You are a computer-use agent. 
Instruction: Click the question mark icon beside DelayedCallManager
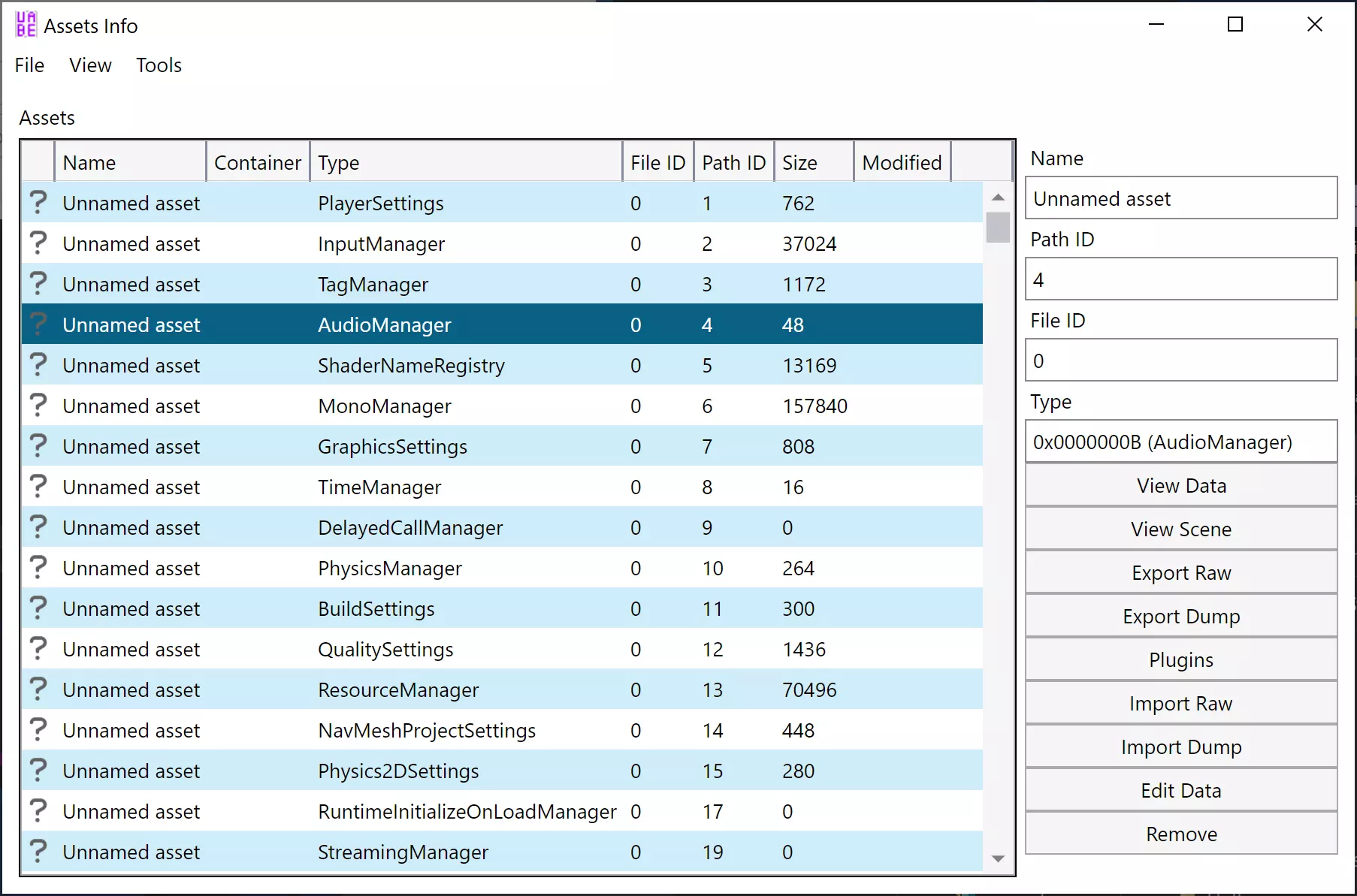tap(38, 527)
